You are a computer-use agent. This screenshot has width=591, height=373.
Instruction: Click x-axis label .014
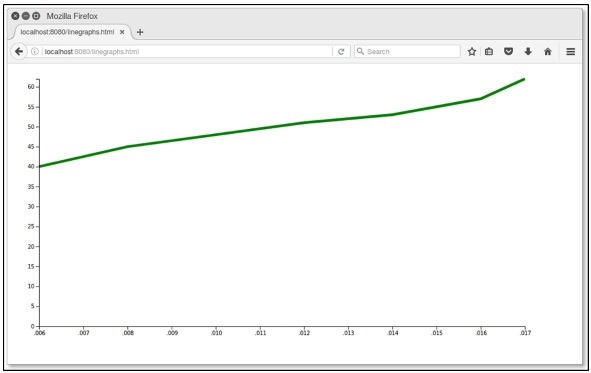pos(393,333)
